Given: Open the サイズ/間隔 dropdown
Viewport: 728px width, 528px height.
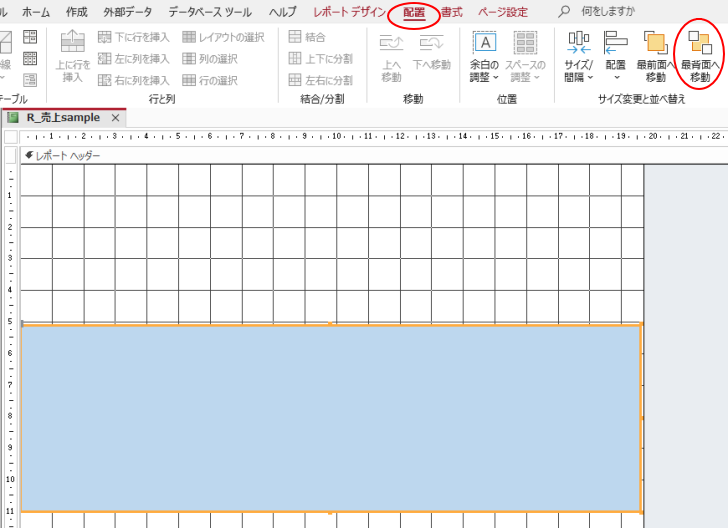Looking at the screenshot, I should click(578, 57).
